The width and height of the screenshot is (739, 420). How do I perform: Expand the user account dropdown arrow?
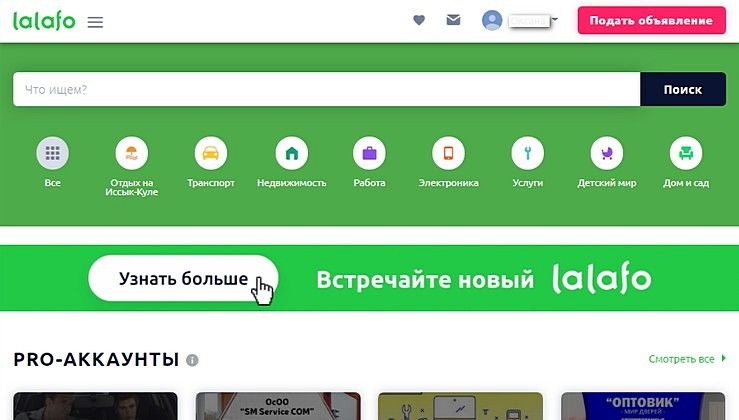555,20
